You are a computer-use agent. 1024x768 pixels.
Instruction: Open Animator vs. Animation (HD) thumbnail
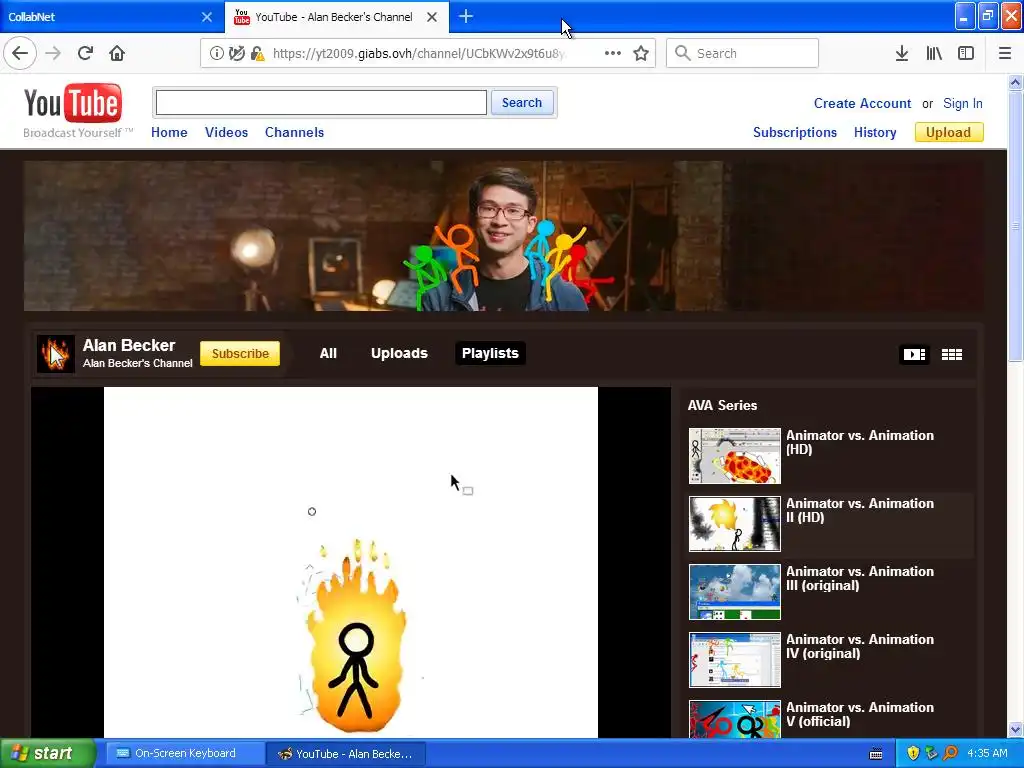click(735, 456)
